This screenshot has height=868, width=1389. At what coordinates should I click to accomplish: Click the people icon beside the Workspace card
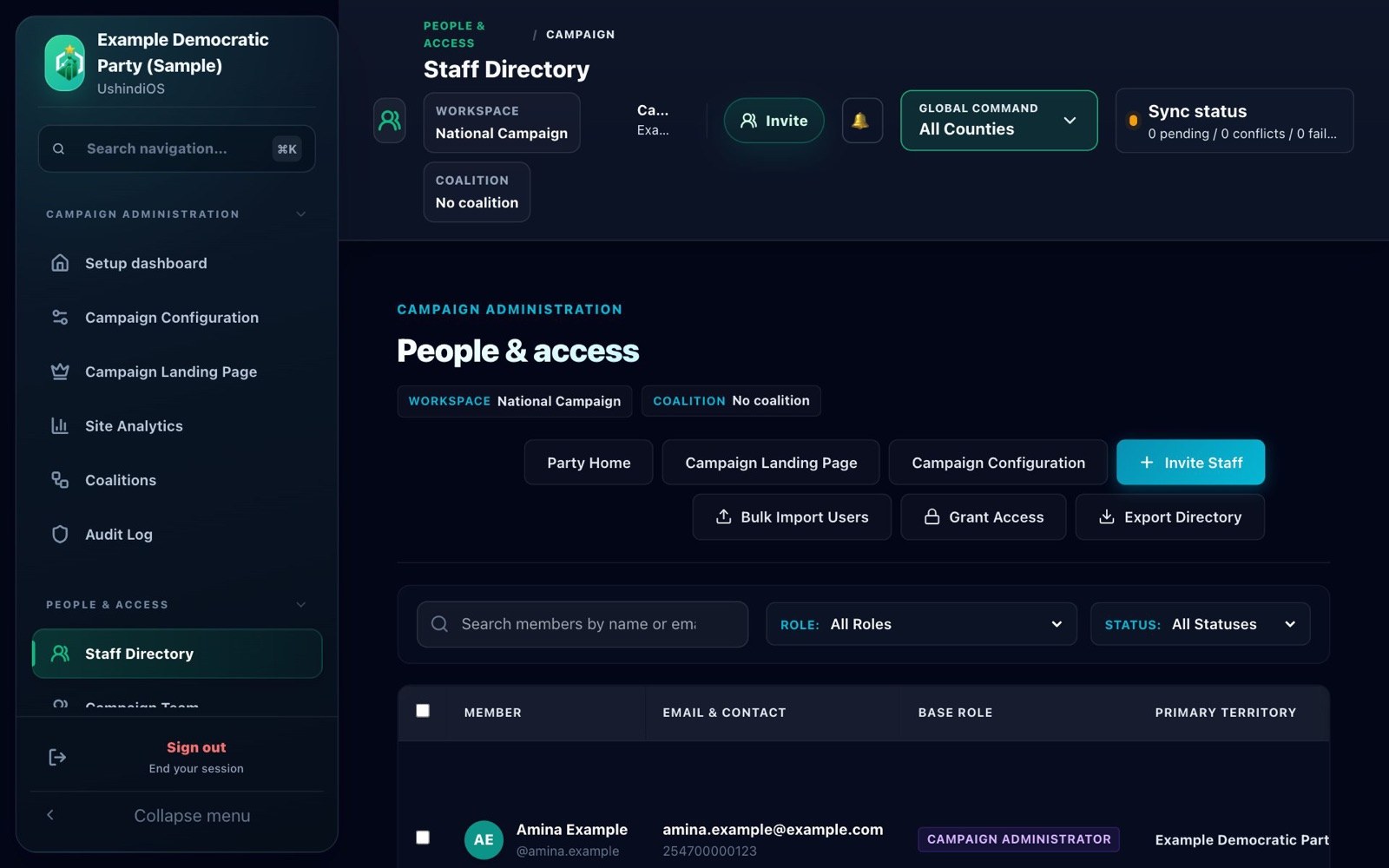click(x=390, y=121)
